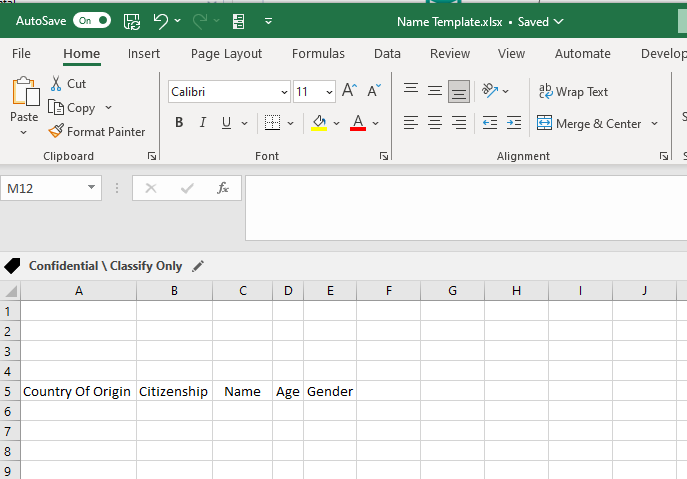Click the Paste clipboard icon
Image resolution: width=687 pixels, height=479 pixels.
click(x=25, y=92)
